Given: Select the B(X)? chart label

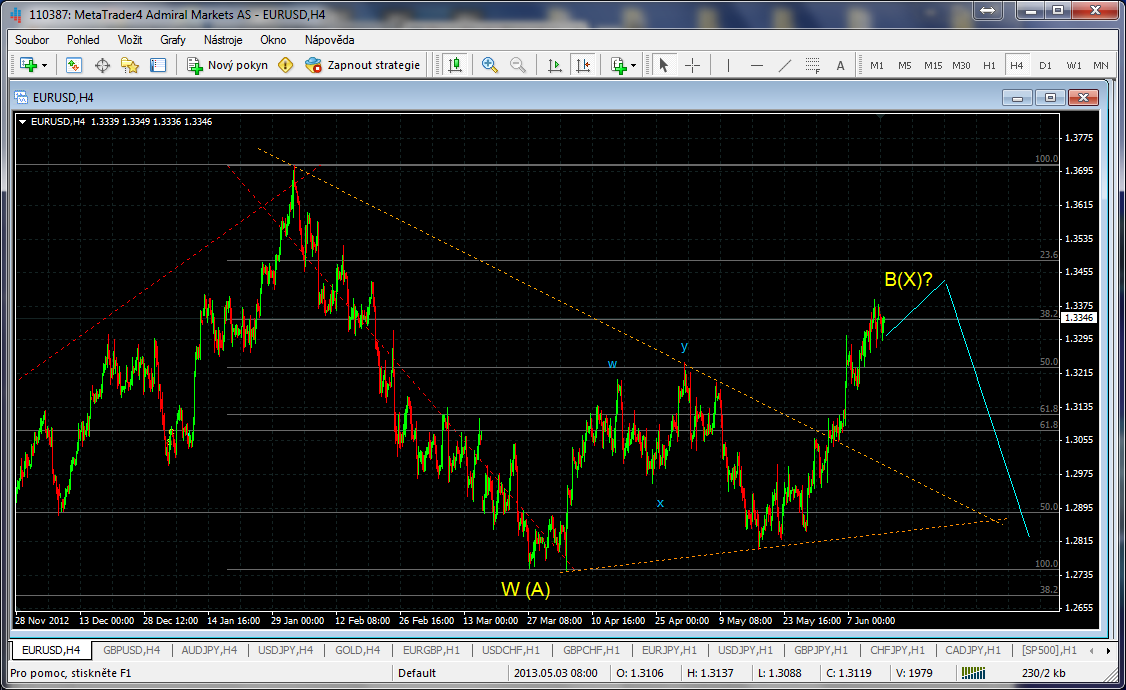Looking at the screenshot, I should [908, 280].
